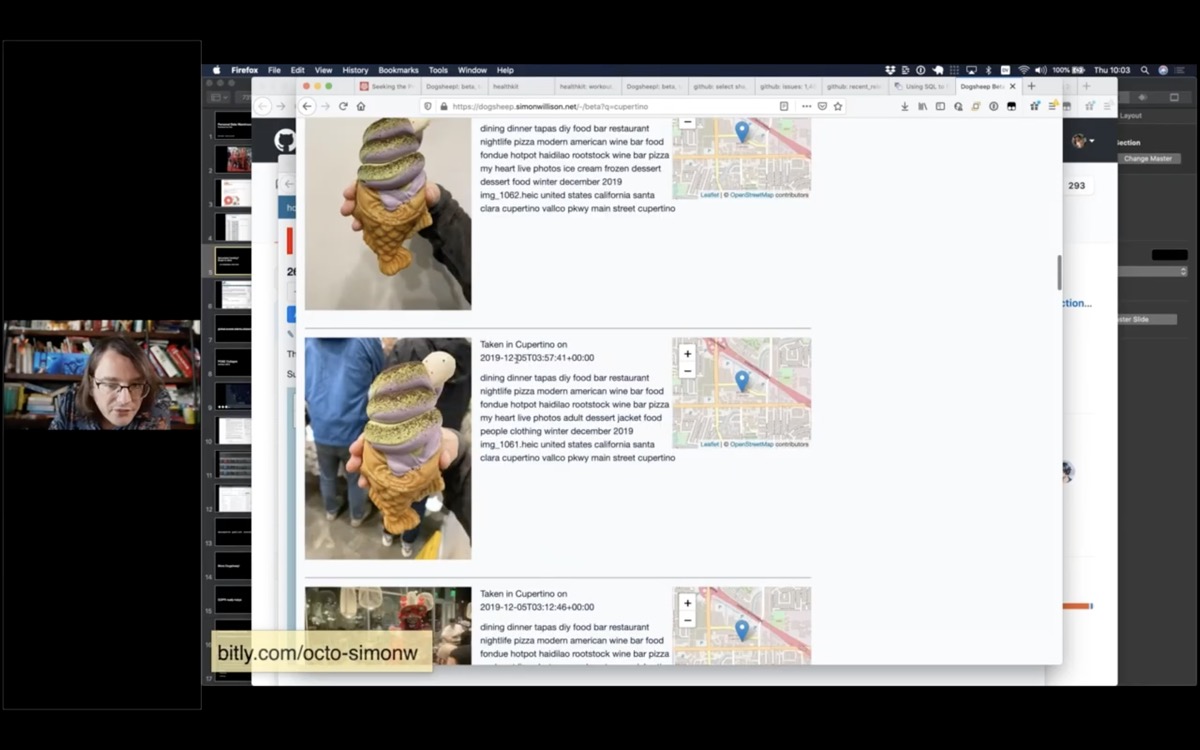Open the OpenStreetMap link on the img_1062 map

[x=751, y=195]
